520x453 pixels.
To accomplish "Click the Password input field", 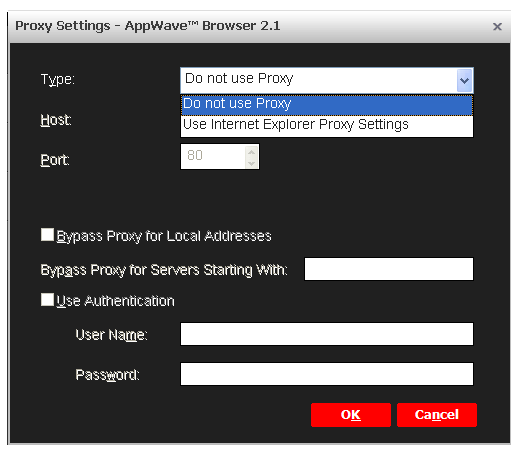I will pyautogui.click(x=327, y=374).
